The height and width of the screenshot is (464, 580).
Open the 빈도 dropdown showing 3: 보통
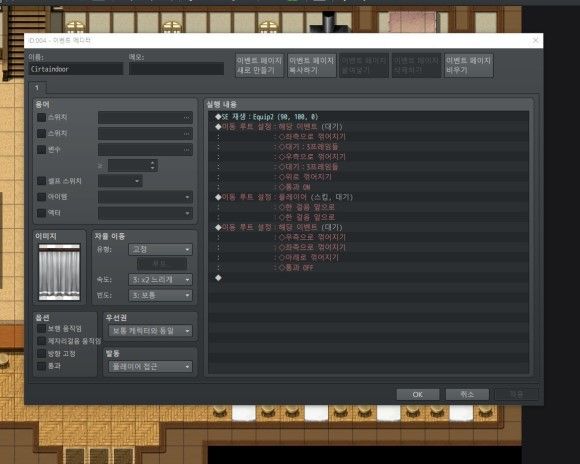[160, 295]
